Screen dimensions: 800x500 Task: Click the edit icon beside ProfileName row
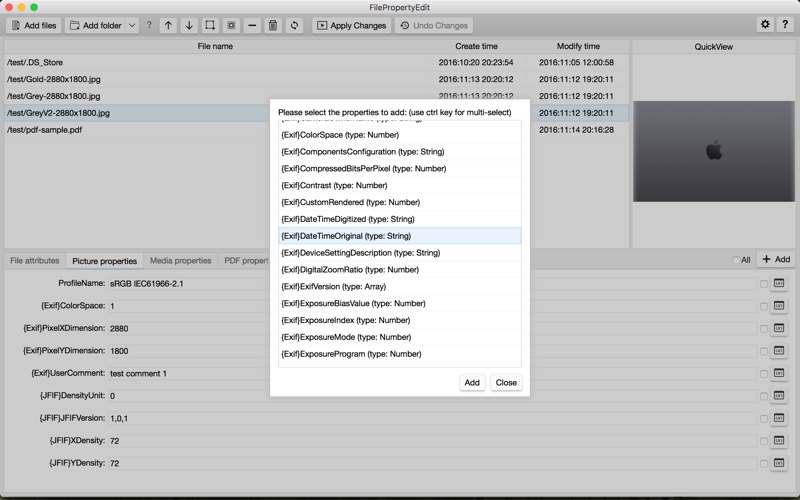pyautogui.click(x=779, y=283)
